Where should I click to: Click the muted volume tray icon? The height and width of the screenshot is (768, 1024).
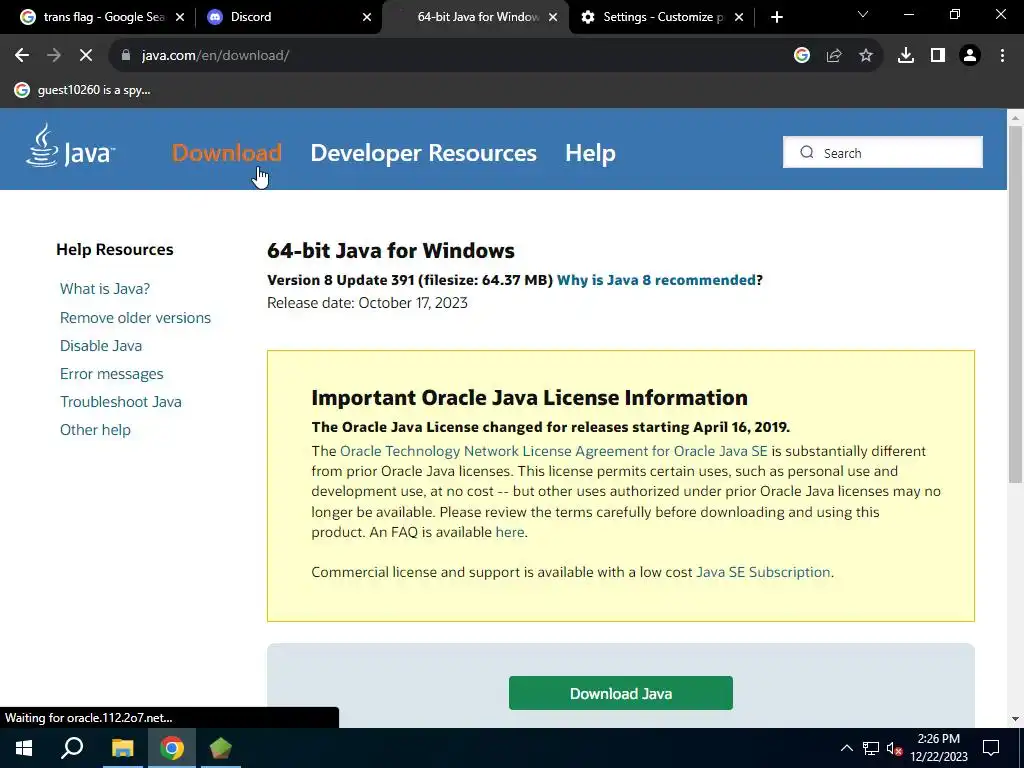894,748
